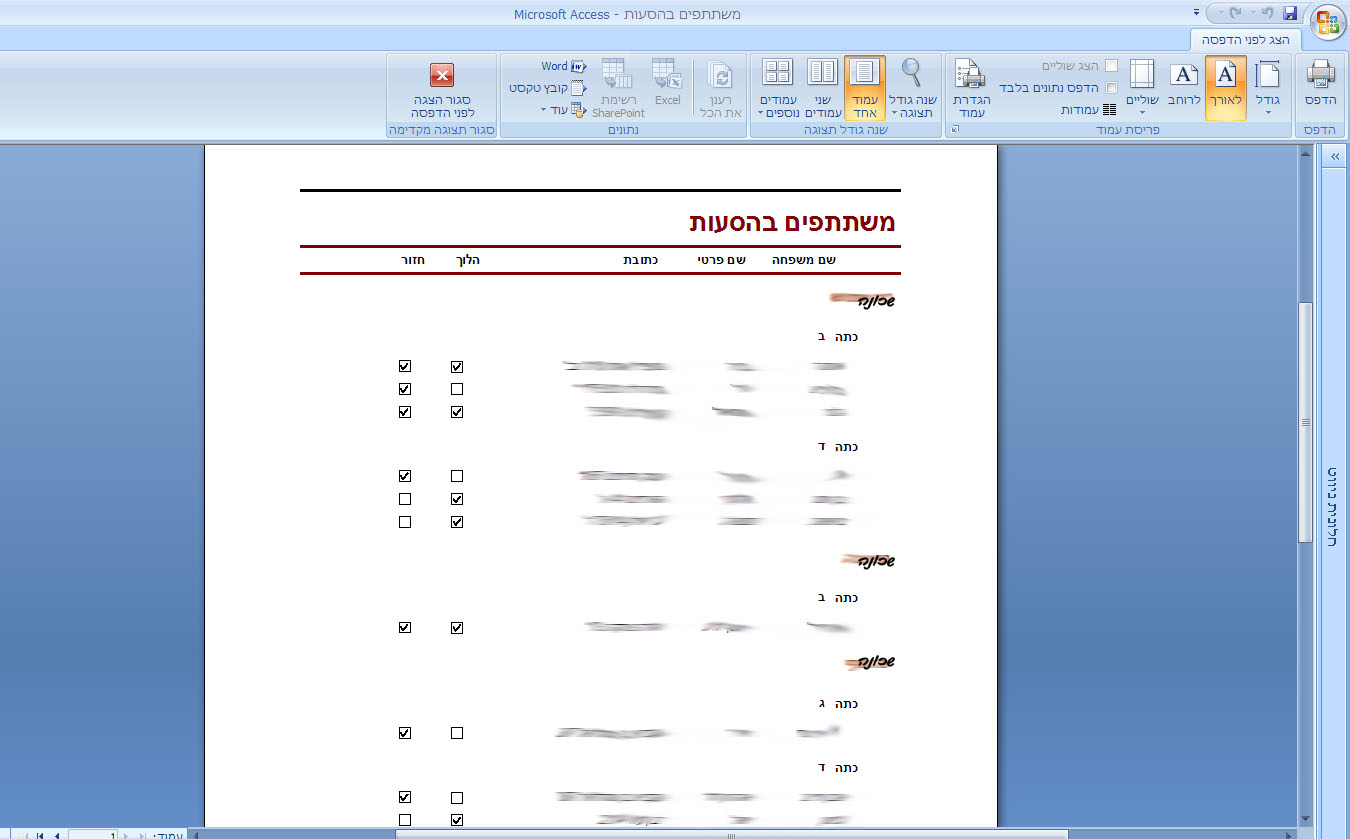Export to רשימת SharePoint
1350x839 pixels.
[618, 87]
